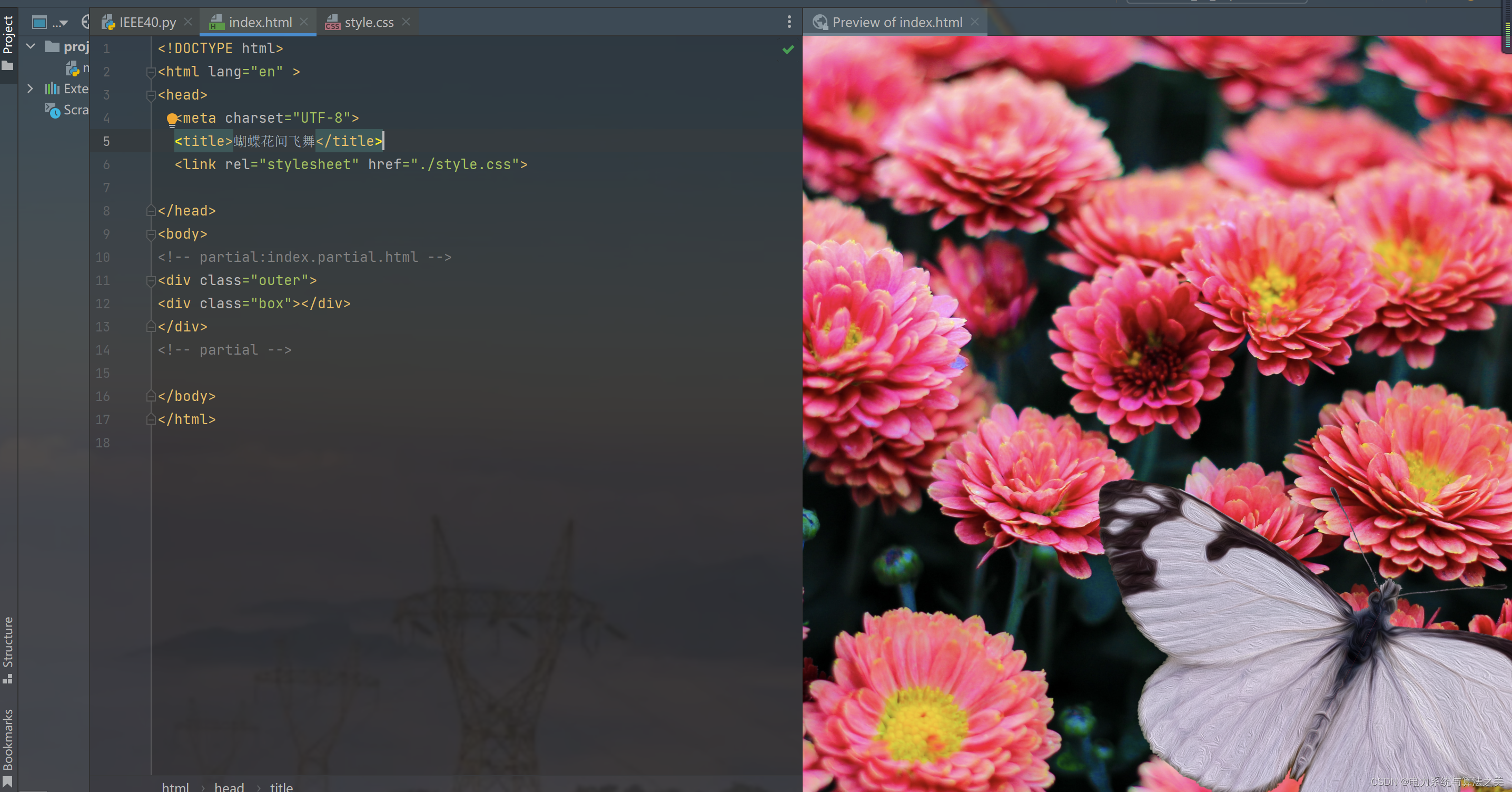Click the Python icon on IEEE40.py tab
This screenshot has width=1512, height=792.
click(x=108, y=22)
